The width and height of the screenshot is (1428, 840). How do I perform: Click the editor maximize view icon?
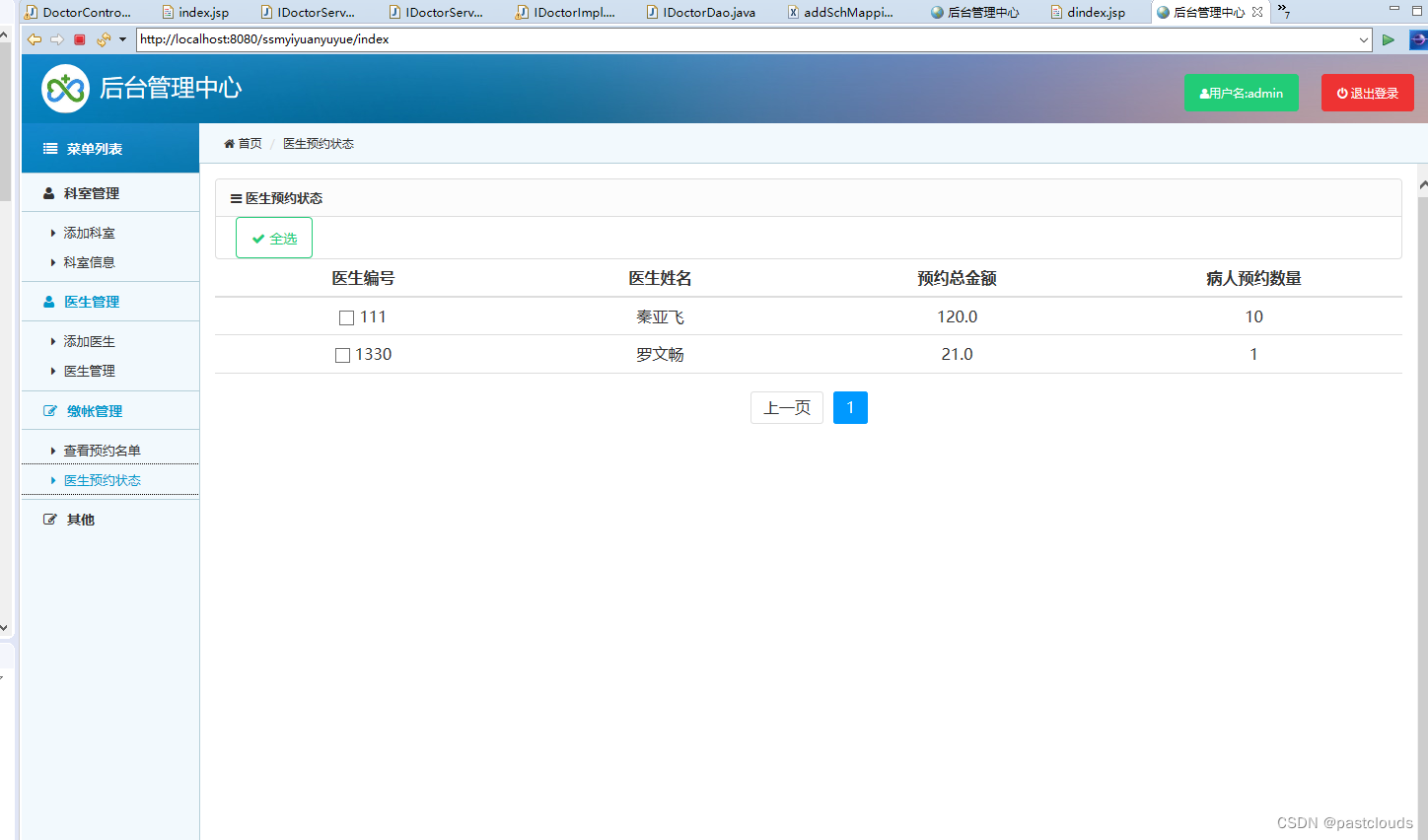tap(1419, 9)
